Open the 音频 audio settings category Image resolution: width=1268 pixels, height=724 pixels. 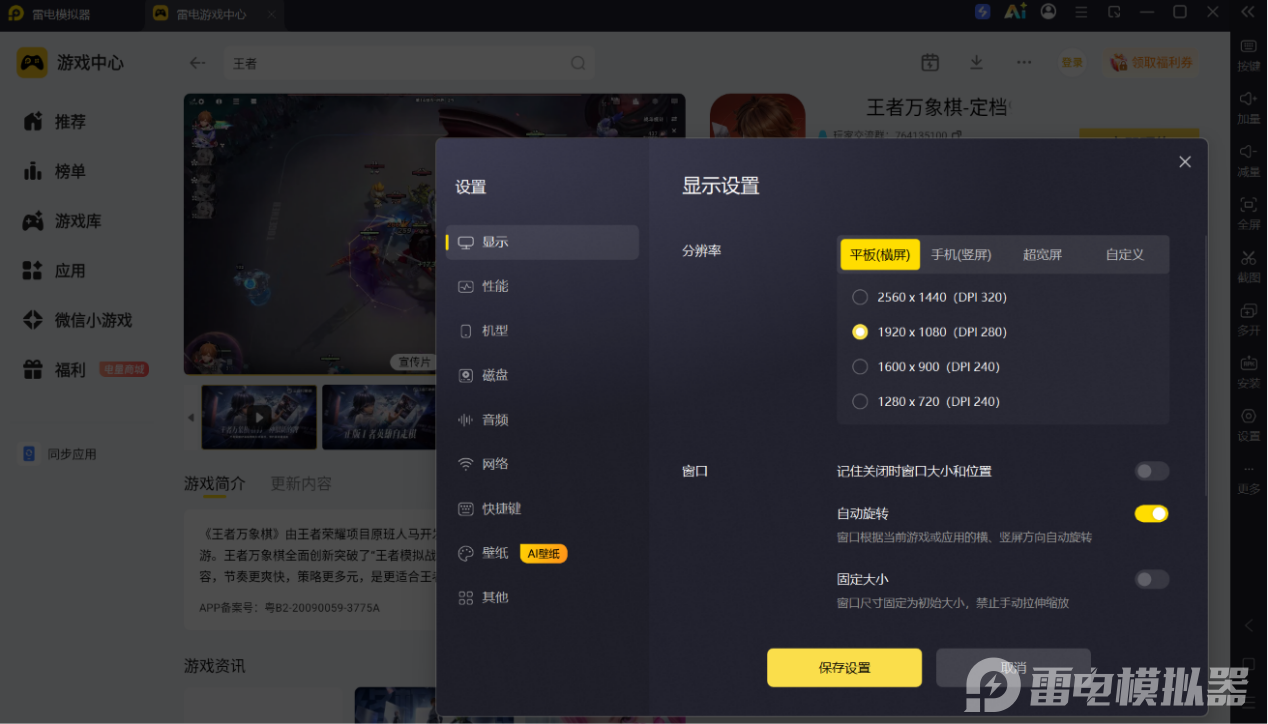542,420
